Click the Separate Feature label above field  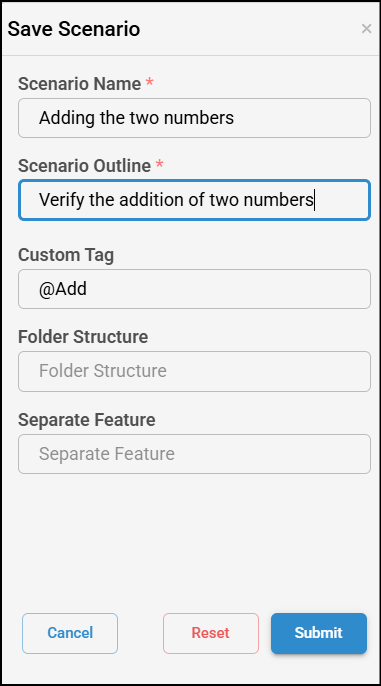coord(87,420)
